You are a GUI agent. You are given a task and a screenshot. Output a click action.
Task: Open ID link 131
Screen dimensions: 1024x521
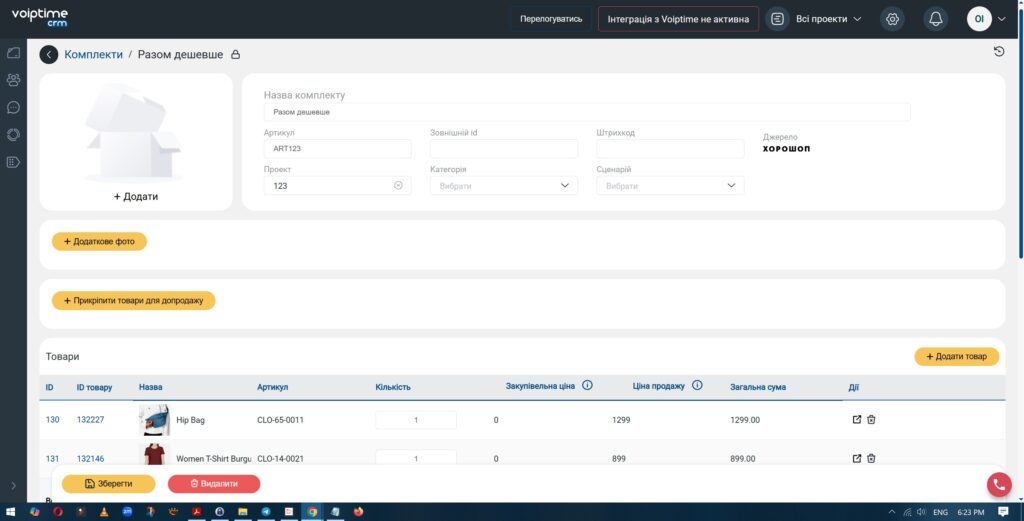click(52, 459)
